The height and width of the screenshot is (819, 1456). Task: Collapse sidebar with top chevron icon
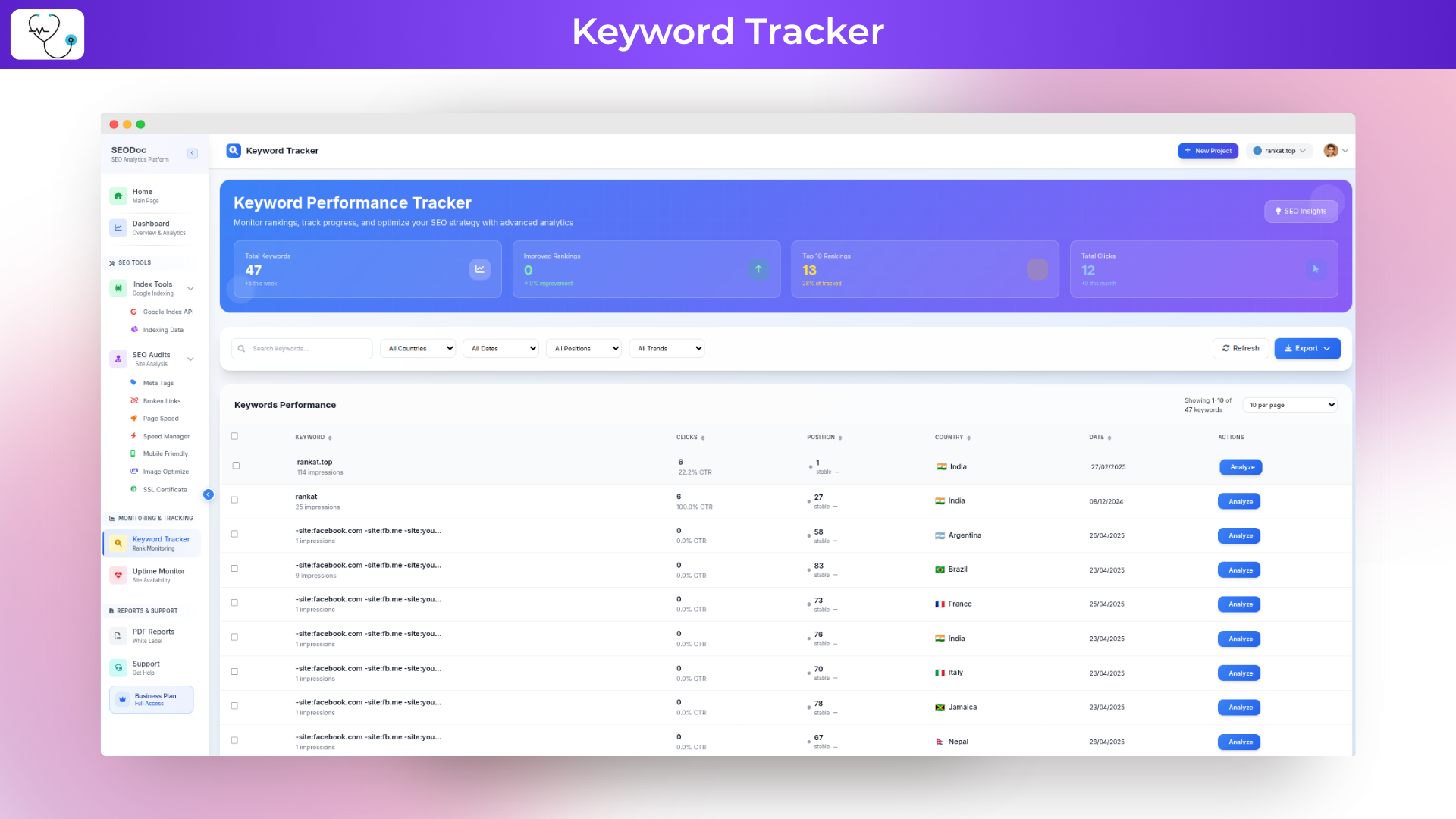pyautogui.click(x=193, y=153)
